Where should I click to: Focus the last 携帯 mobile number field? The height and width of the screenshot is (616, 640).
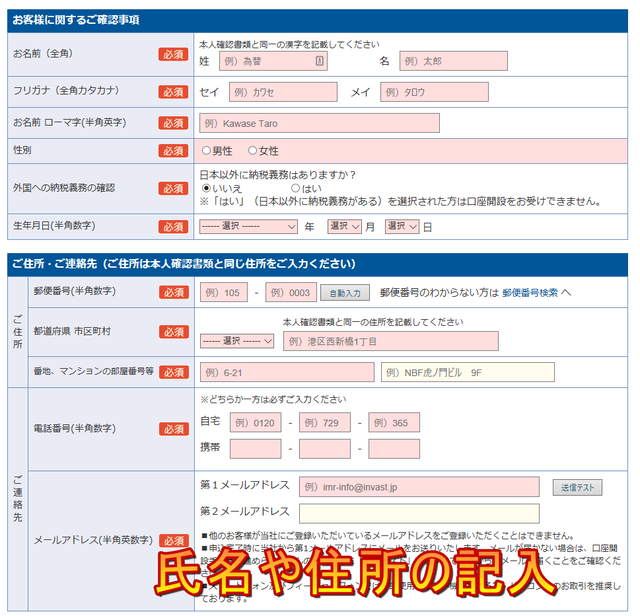(394, 449)
